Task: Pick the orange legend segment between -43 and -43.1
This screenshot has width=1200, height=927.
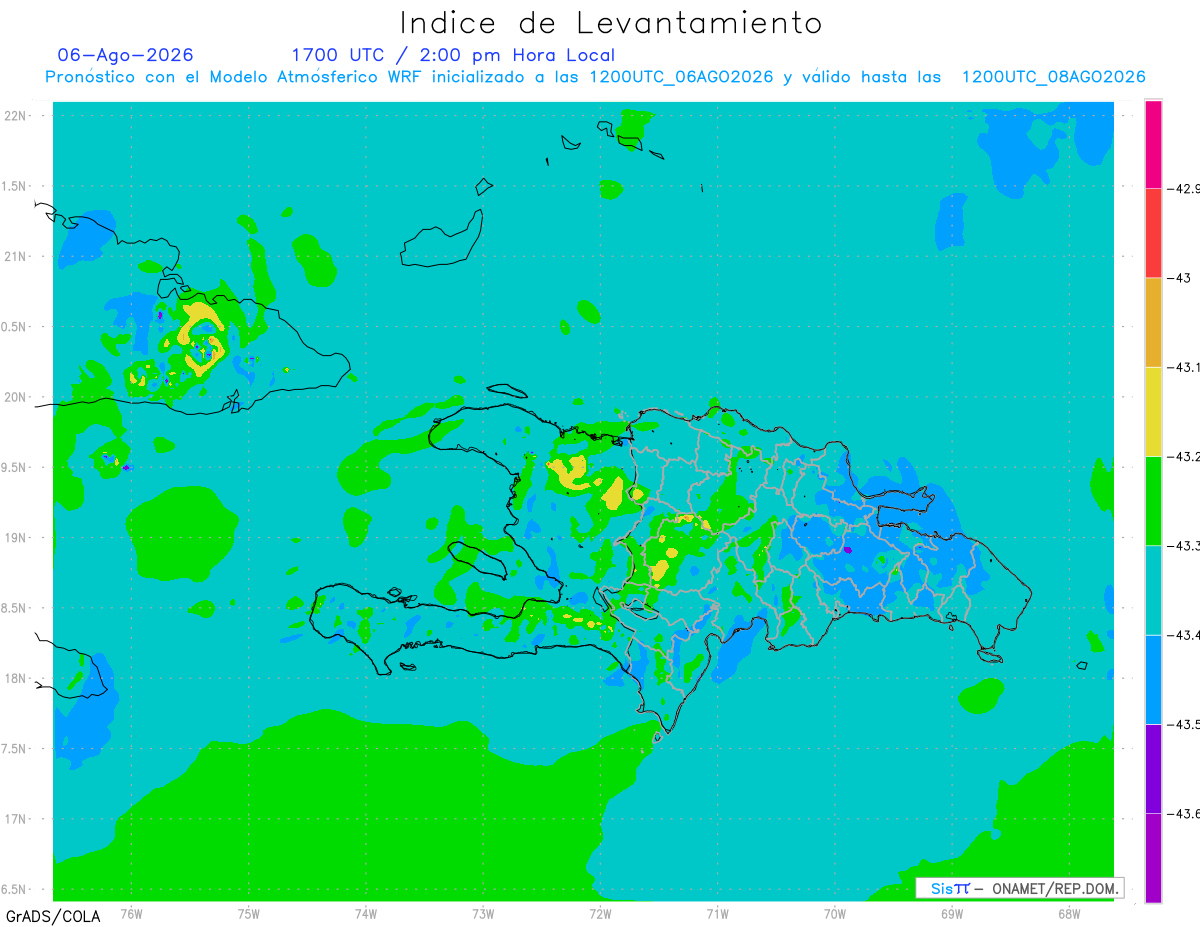Action: [1153, 322]
